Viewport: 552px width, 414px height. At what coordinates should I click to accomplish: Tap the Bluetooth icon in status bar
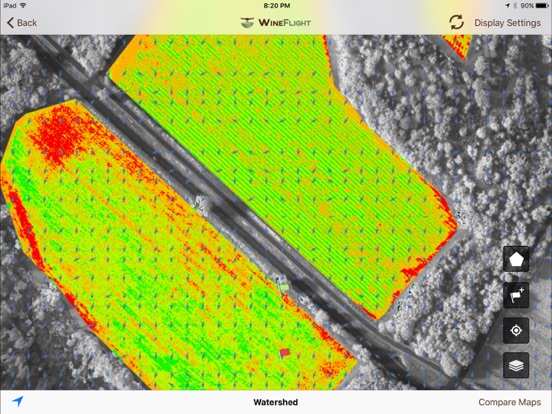(x=515, y=5)
